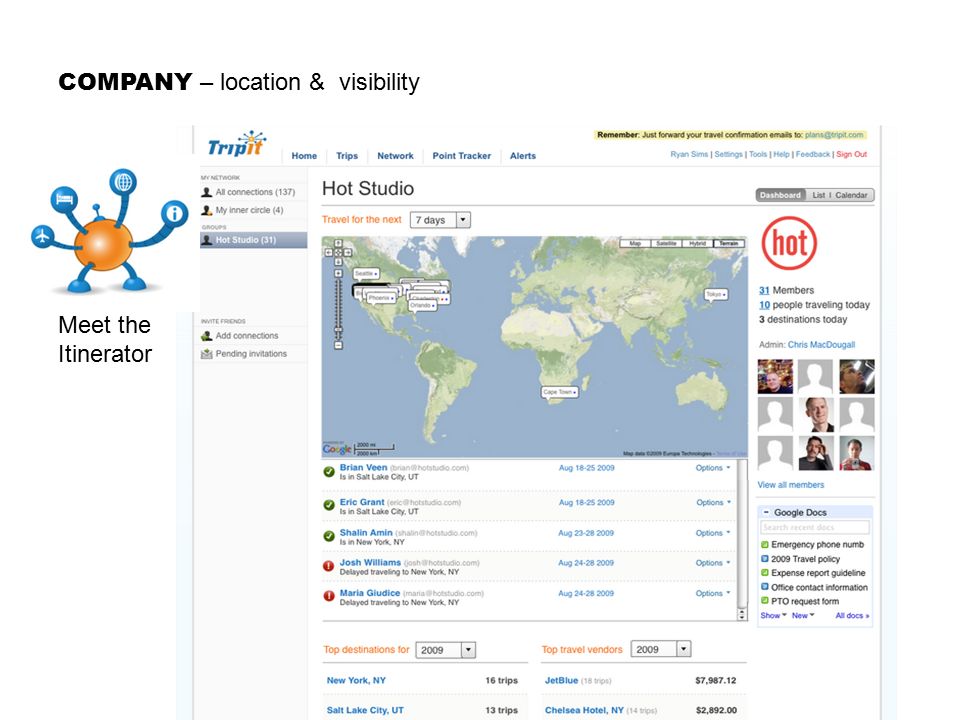
Task: Open Options menu for Shalin Amin
Action: [713, 533]
